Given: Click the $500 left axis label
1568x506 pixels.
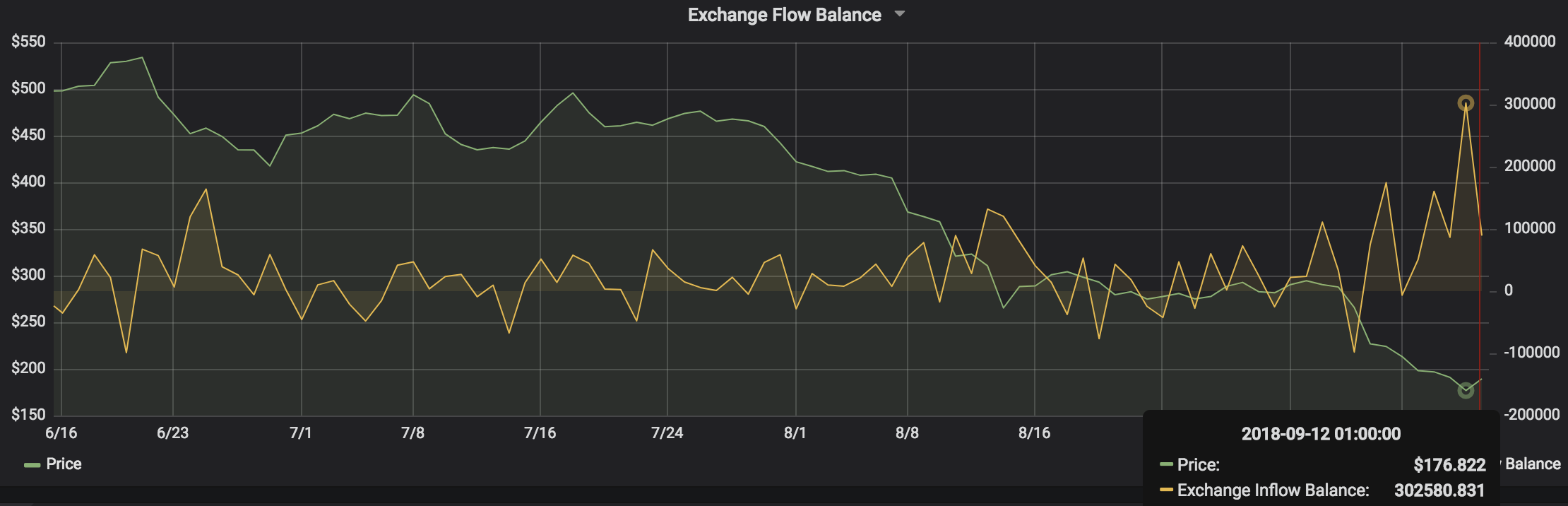Looking at the screenshot, I should tap(28, 89).
